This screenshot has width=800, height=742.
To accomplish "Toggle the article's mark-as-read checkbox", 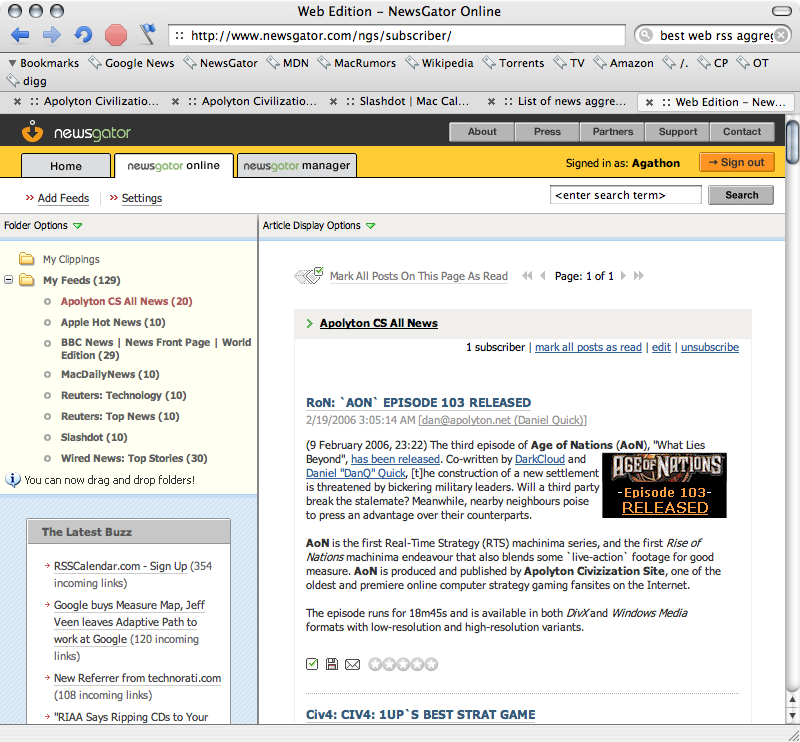I will [x=312, y=664].
